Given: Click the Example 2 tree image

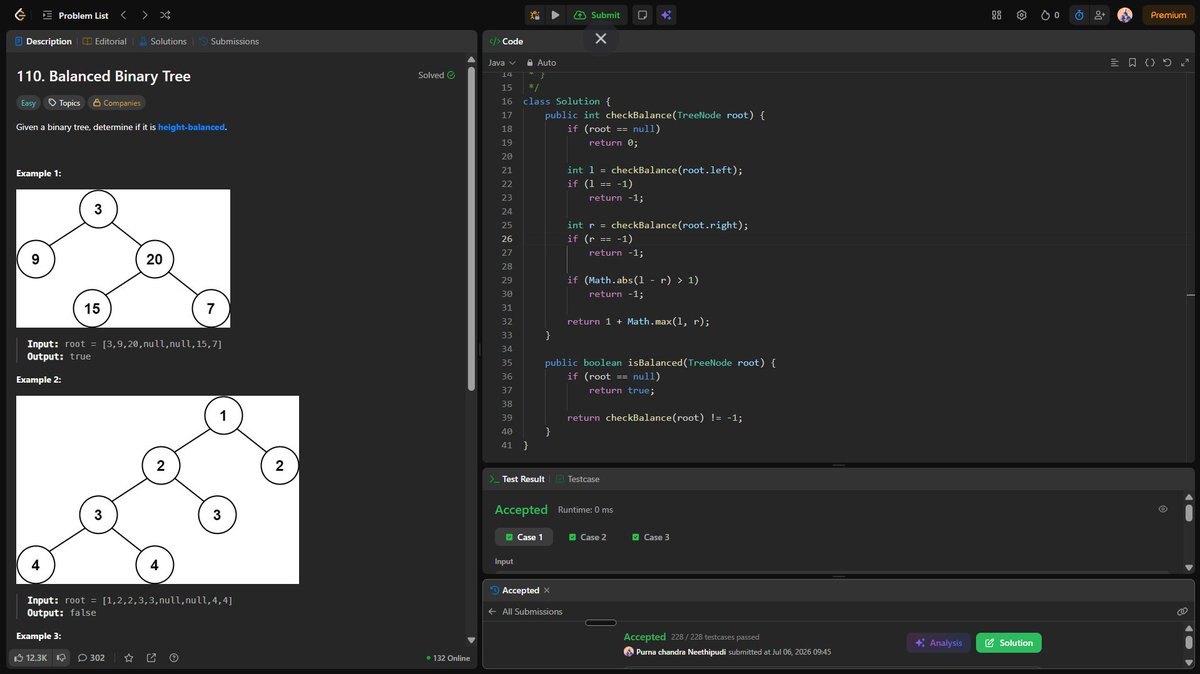Looking at the screenshot, I should [157, 490].
